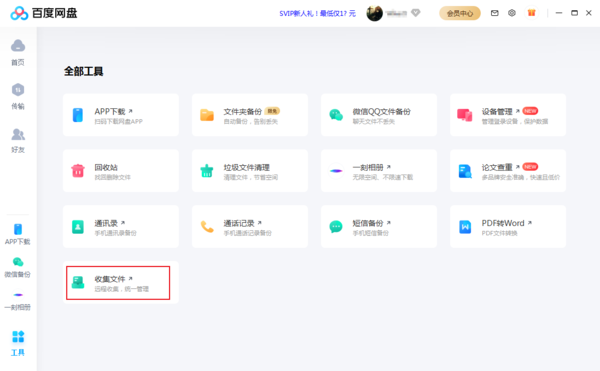This screenshot has width=600, height=371.
Task: Open the SVIP新人礼 promotion link
Action: 317,13
